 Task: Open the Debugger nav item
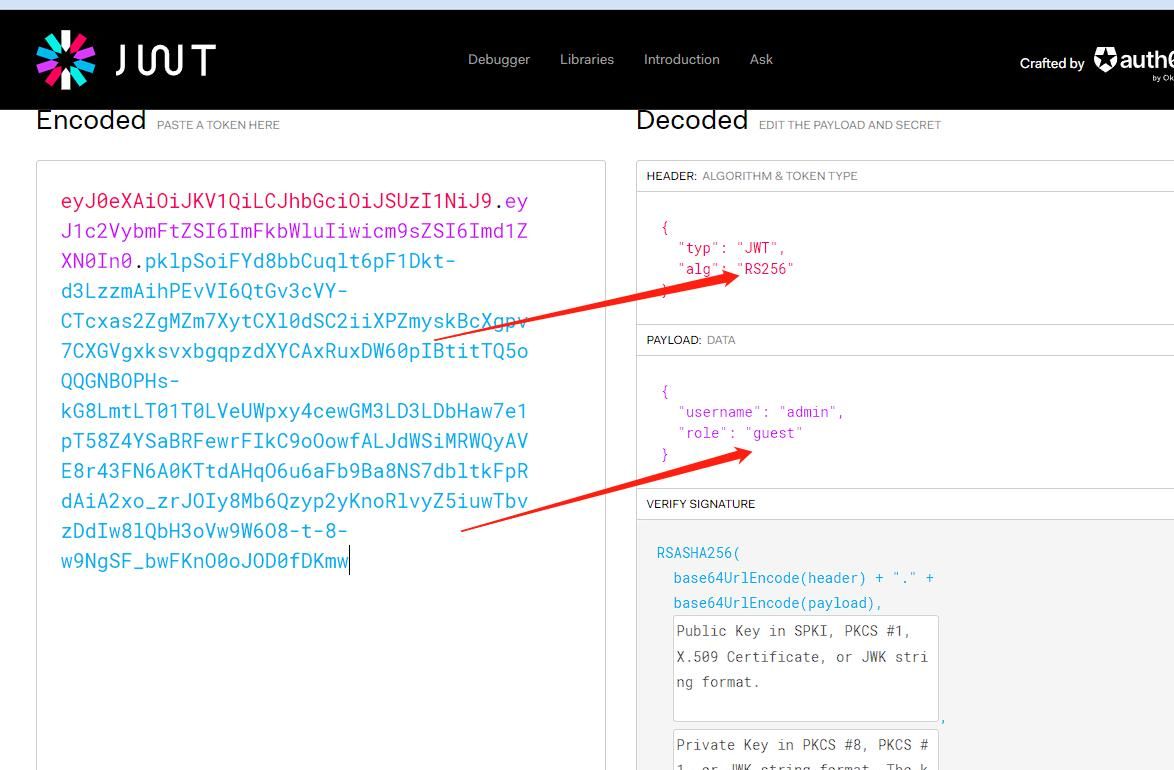(498, 59)
